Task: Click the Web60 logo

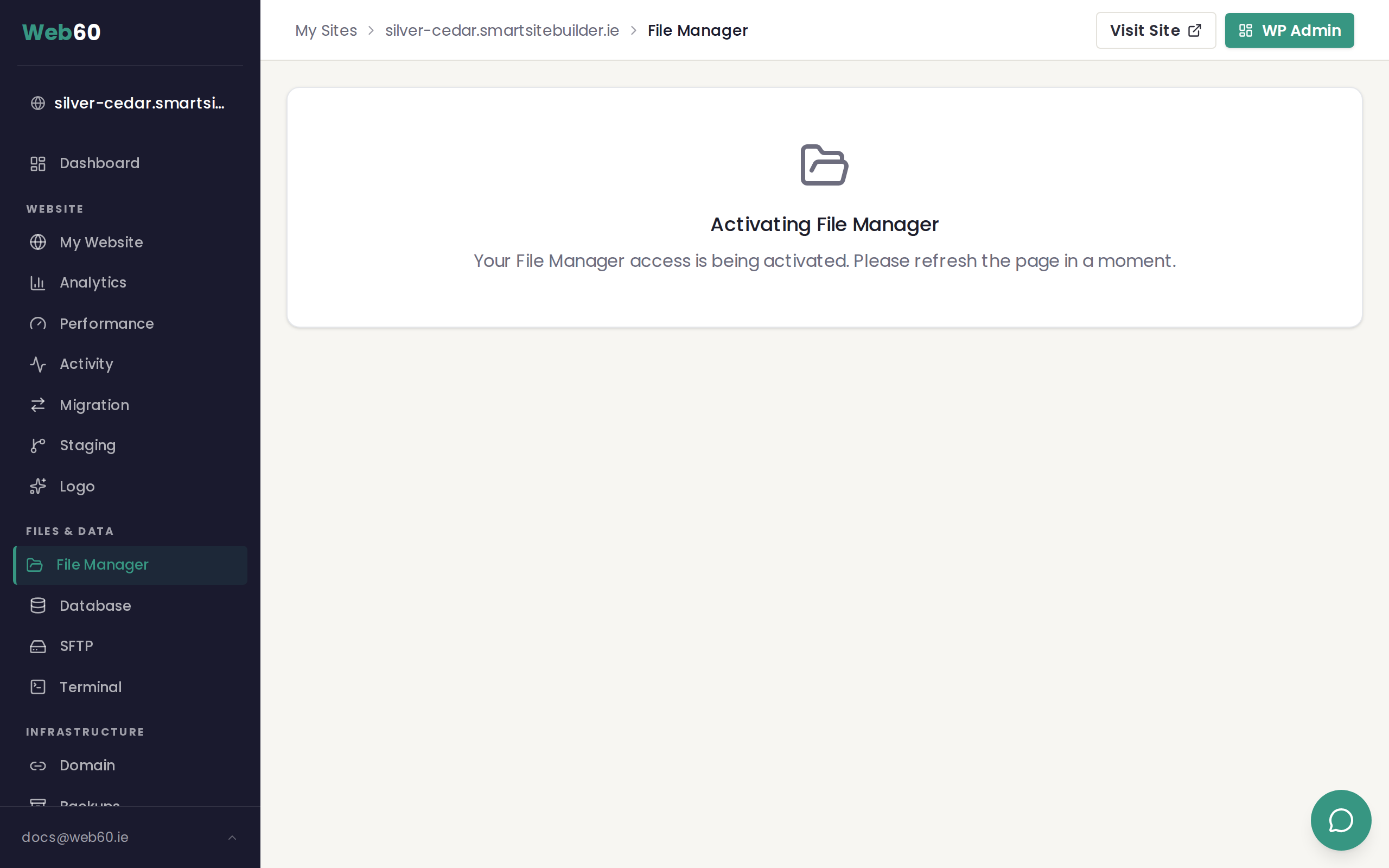Action: 61,31
